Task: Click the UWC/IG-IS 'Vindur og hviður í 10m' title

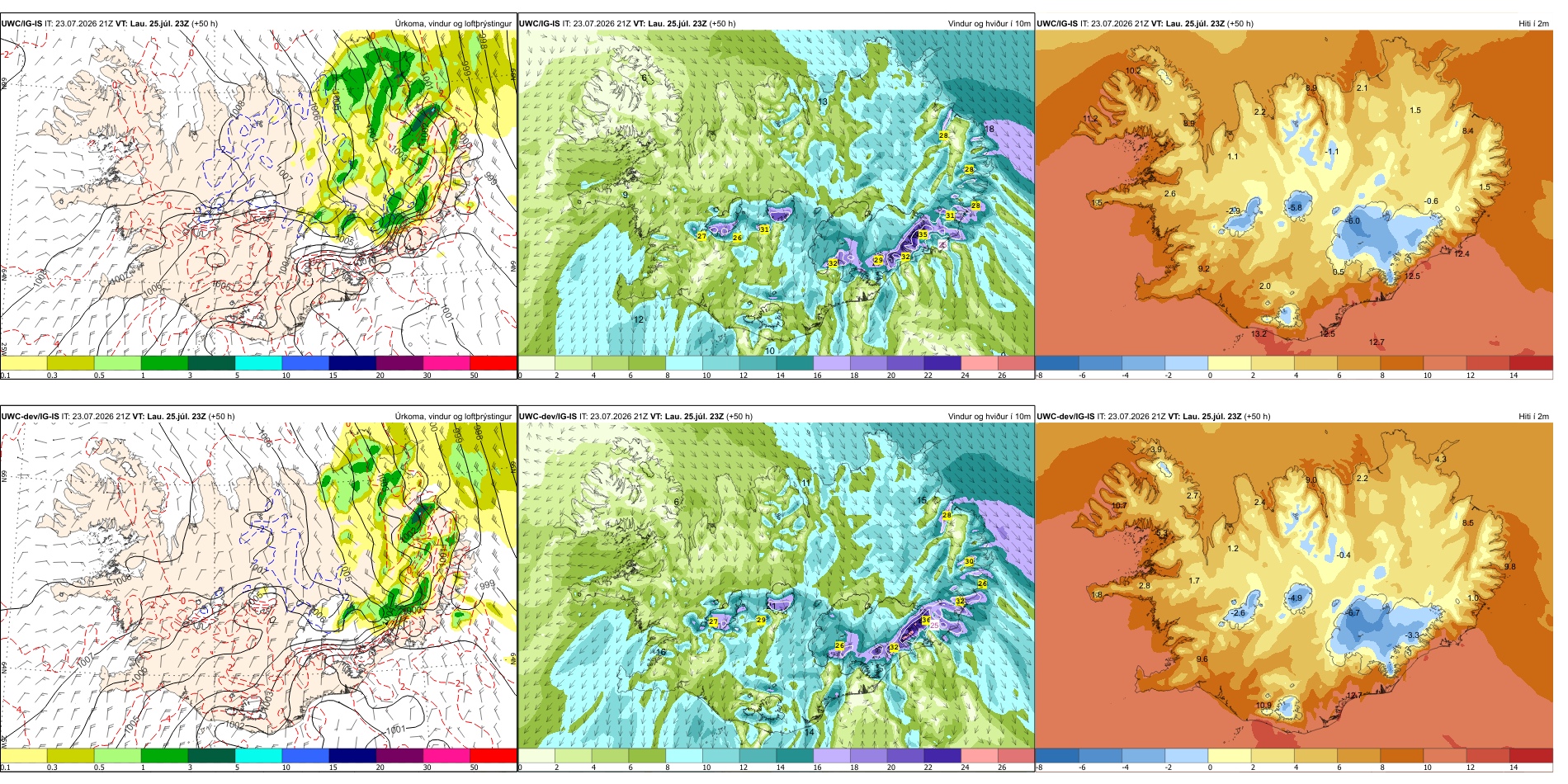Action: 989,24
